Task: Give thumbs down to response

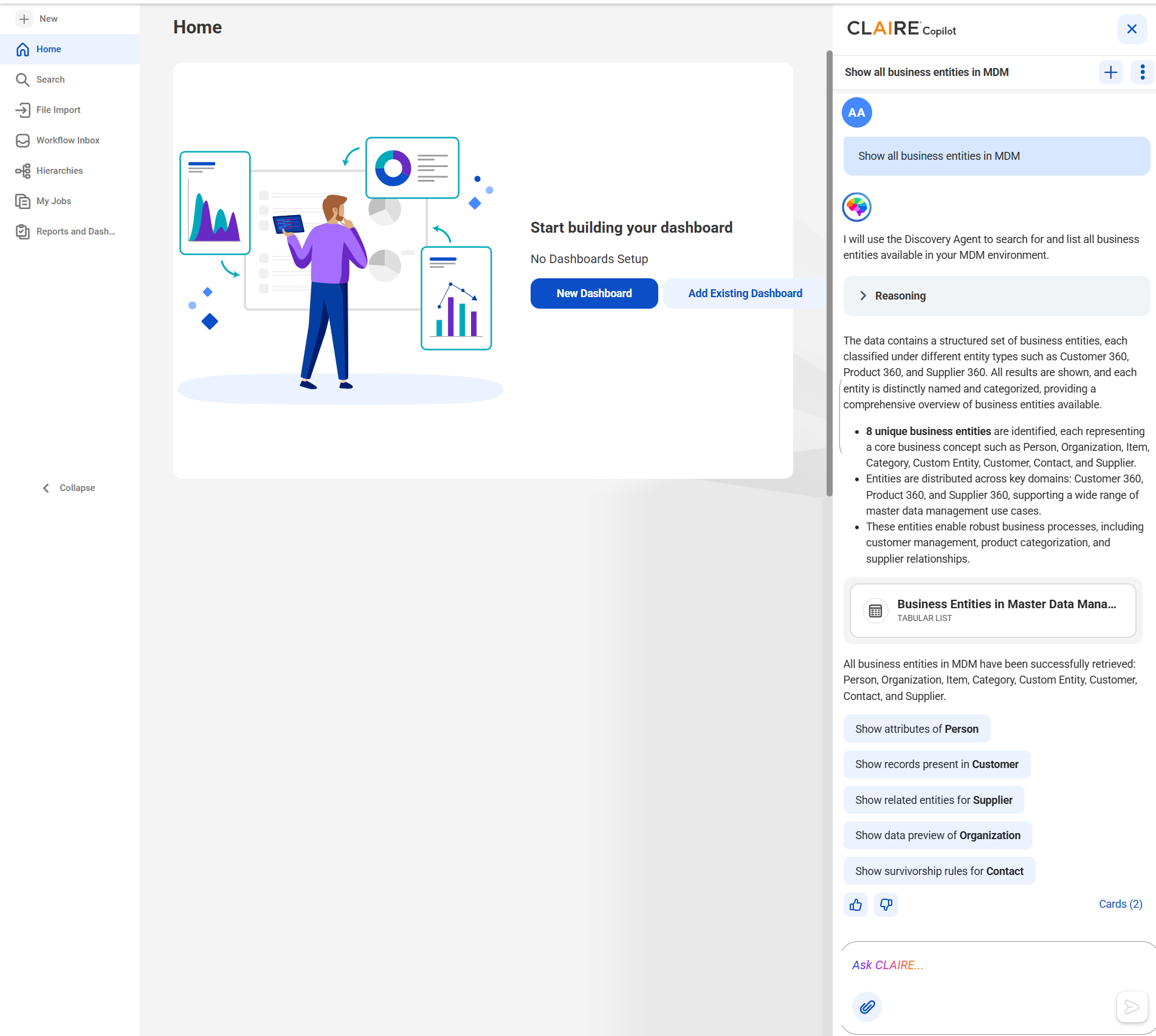Action: click(886, 905)
